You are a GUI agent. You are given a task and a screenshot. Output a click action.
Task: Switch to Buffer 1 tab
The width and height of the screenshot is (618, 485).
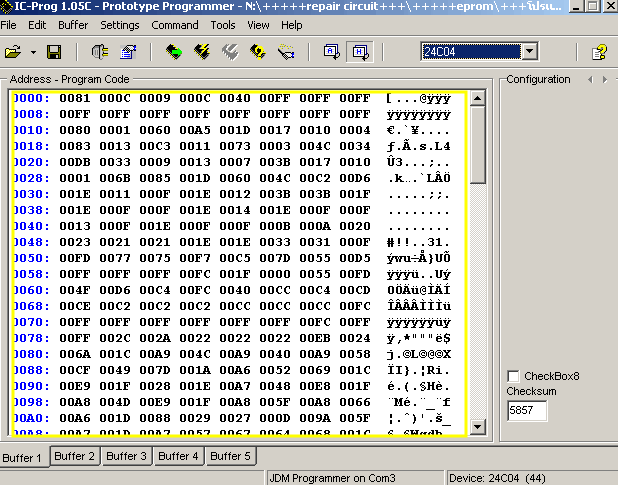(22, 457)
